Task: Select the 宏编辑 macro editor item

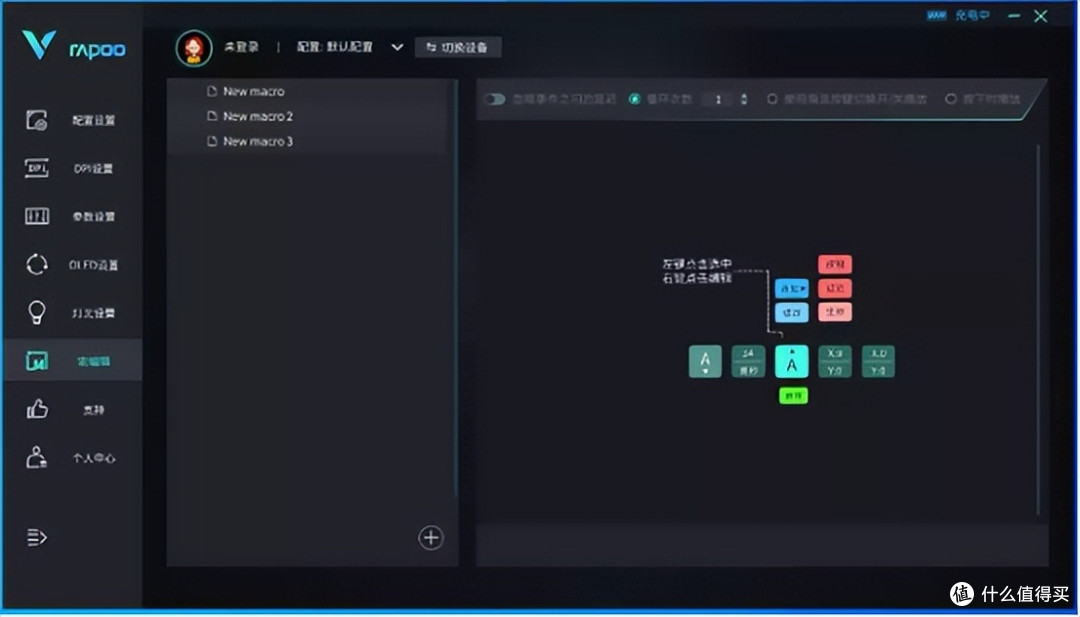Action: [72, 360]
